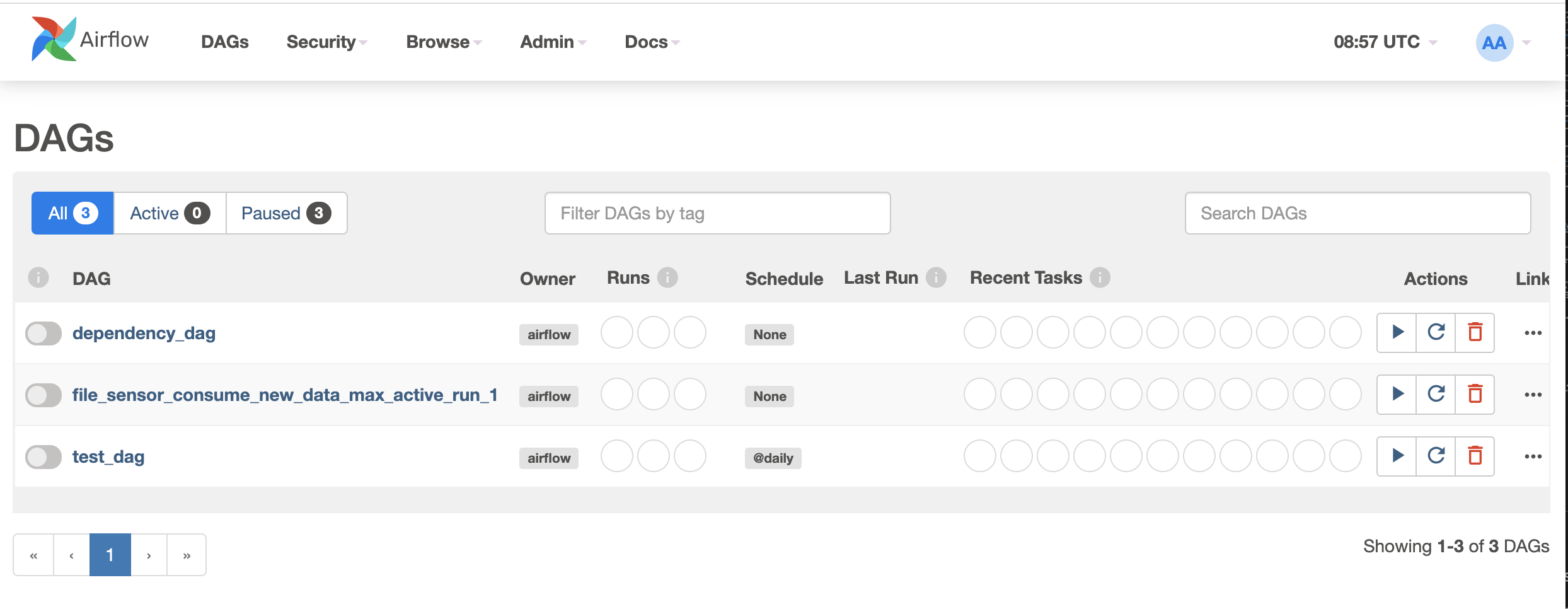Refresh the test_dag using its refresh icon

(1435, 455)
